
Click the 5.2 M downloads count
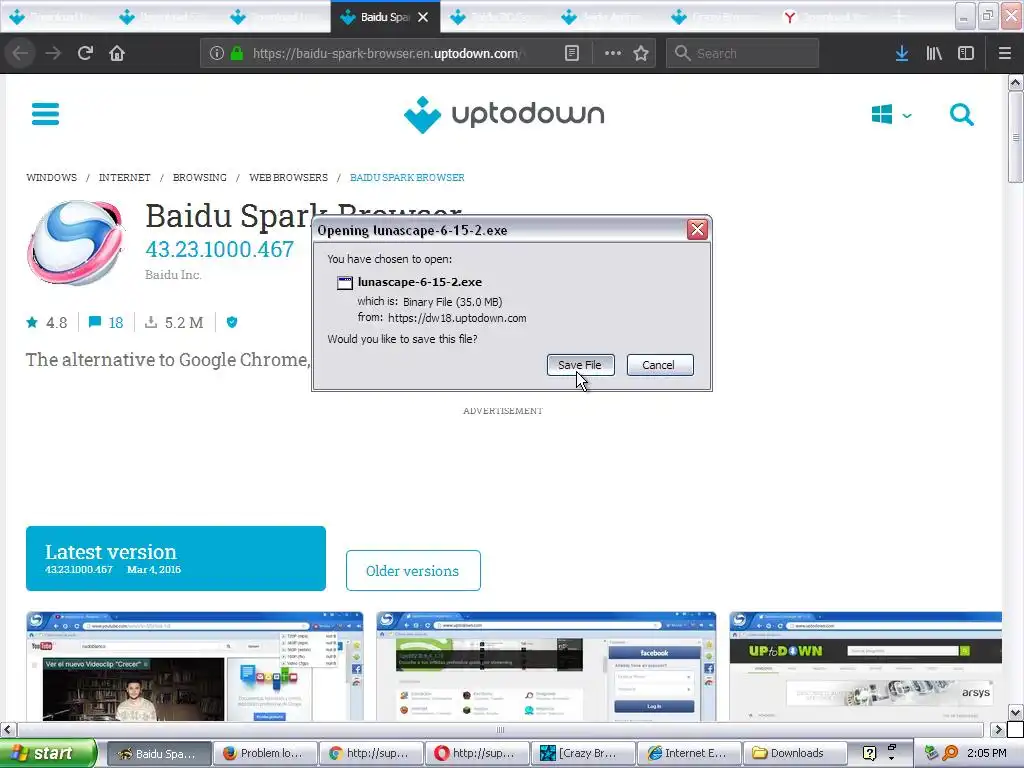[174, 322]
